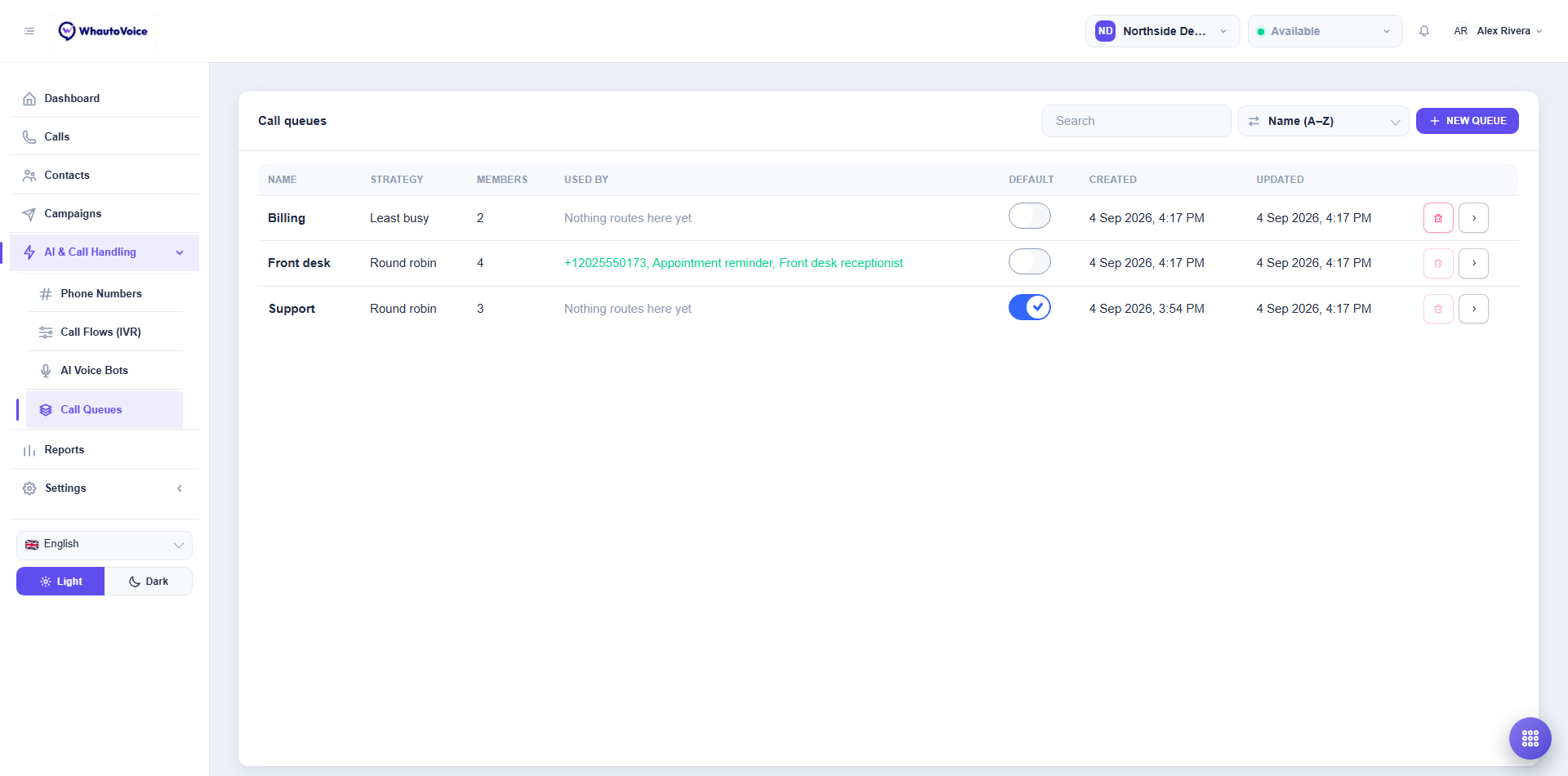The image size is (1568, 776).
Task: Select Call Queues menu item
Action: (x=105, y=409)
